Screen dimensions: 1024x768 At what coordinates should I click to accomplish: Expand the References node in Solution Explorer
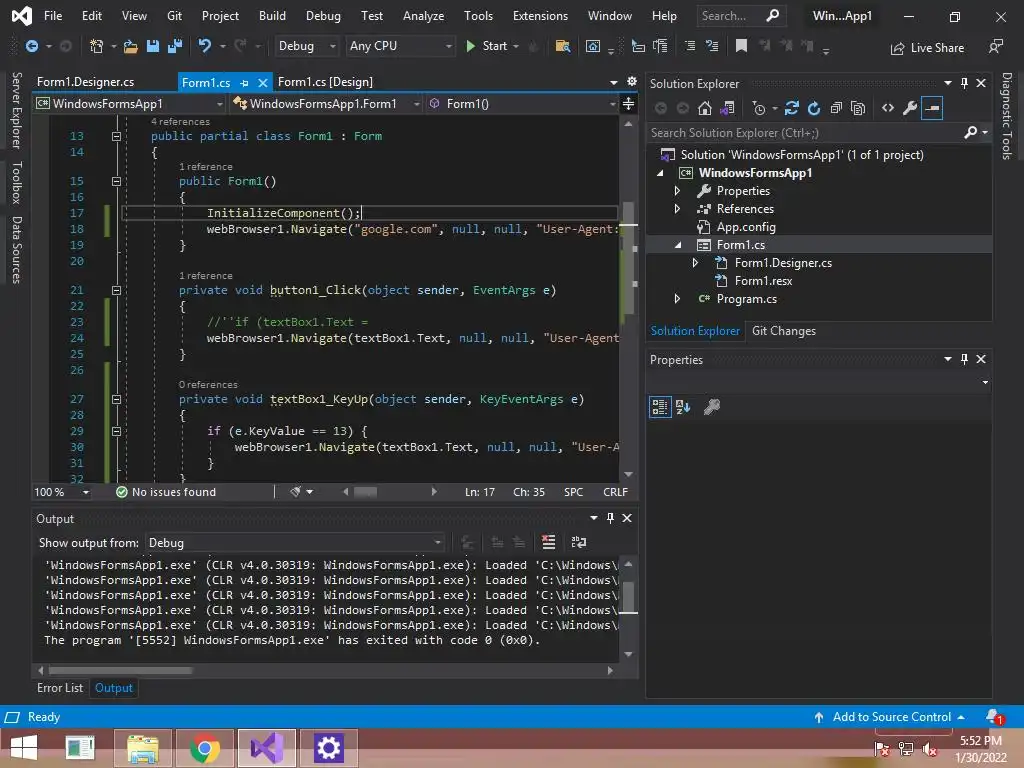(677, 209)
